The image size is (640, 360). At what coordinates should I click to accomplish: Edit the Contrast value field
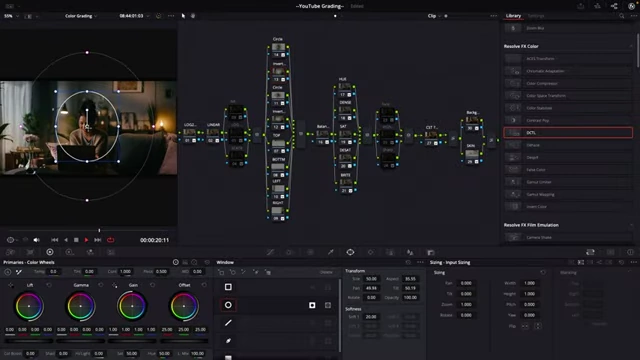click(x=125, y=271)
